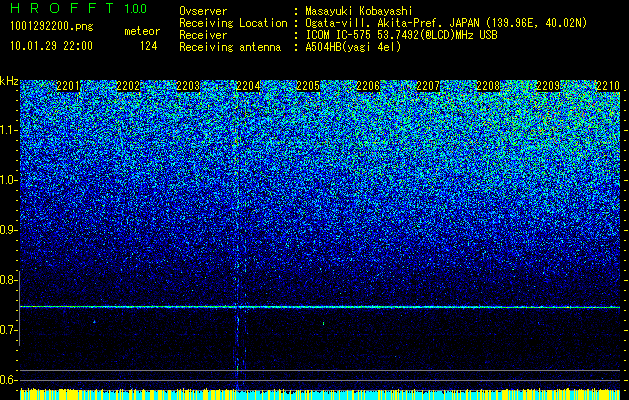Image resolution: width=629 pixels, height=400 pixels.
Task: Click the 0.9 kHz axis label
Action: 8,230
